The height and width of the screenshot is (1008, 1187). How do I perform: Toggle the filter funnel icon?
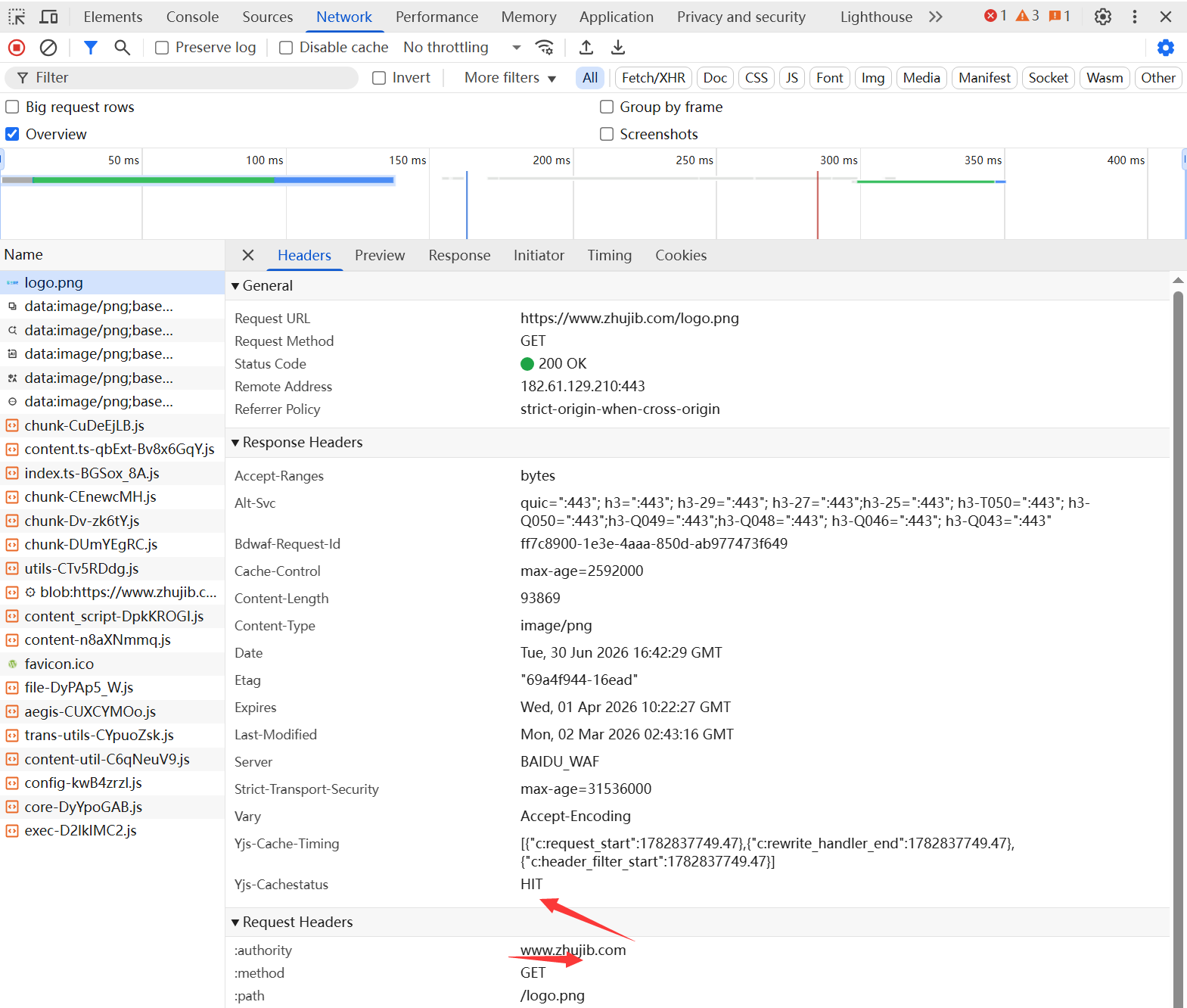pos(91,48)
